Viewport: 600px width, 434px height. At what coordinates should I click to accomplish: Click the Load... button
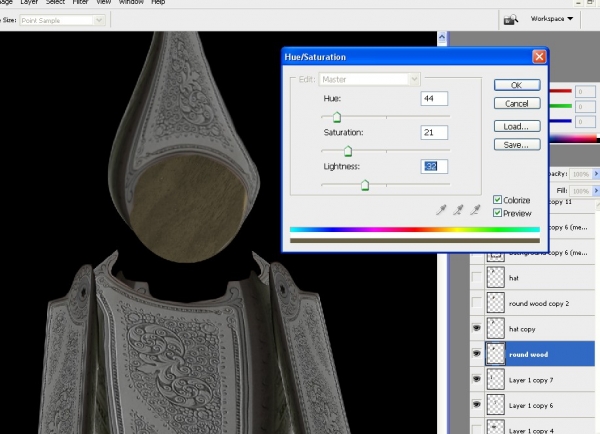click(517, 126)
